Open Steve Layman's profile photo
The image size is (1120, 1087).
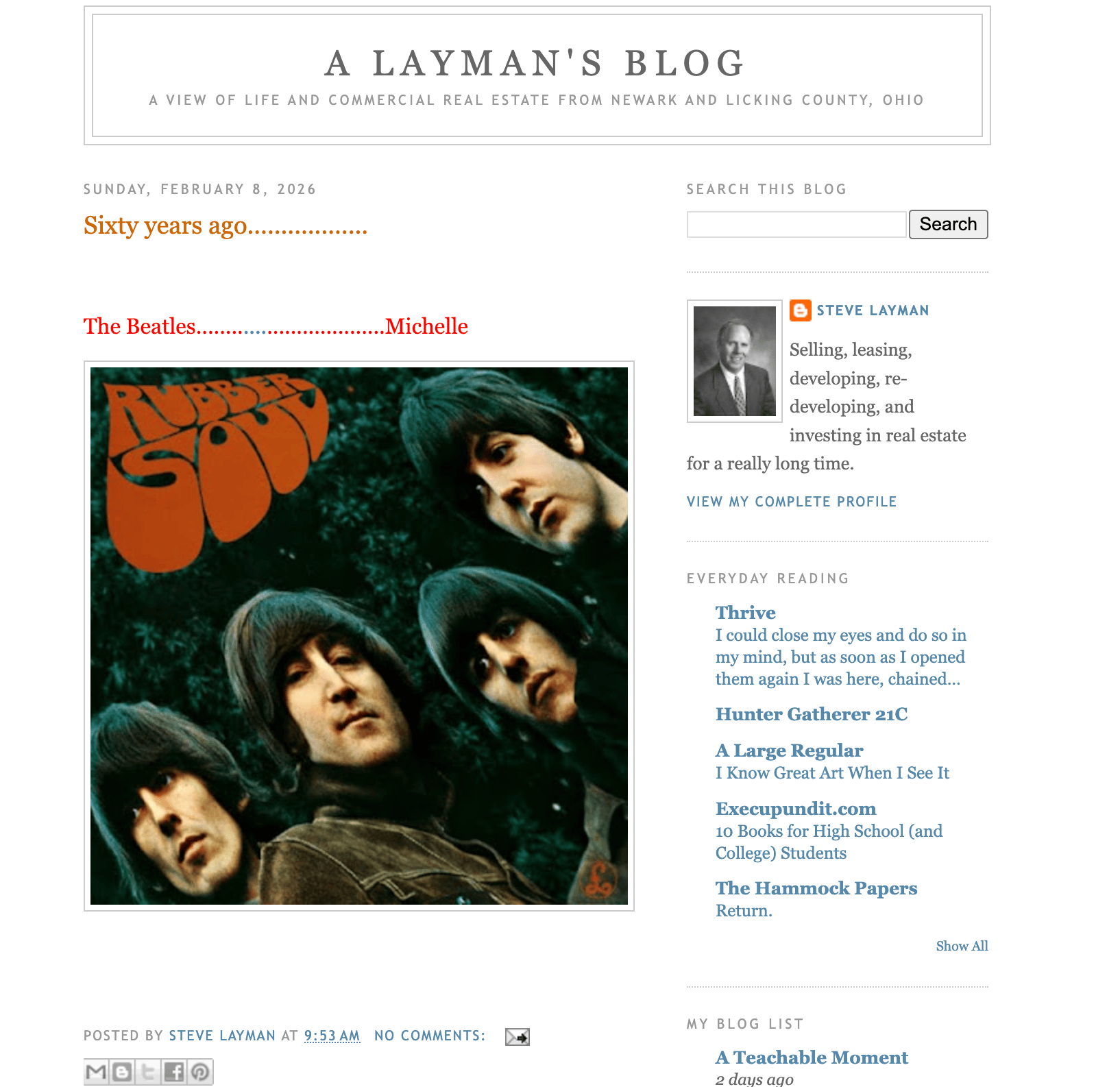[x=735, y=361]
